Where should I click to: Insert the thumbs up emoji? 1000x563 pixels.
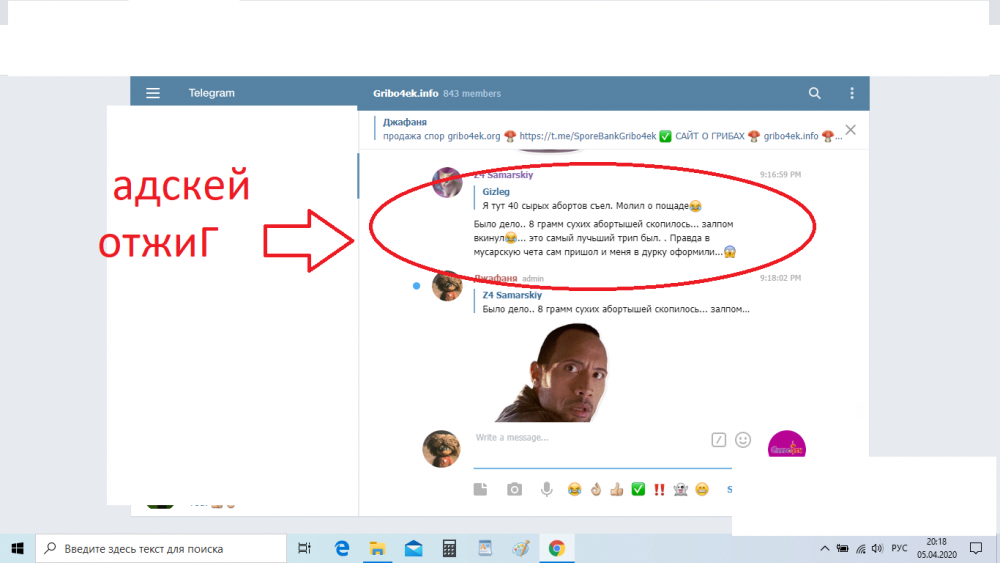[x=617, y=489]
